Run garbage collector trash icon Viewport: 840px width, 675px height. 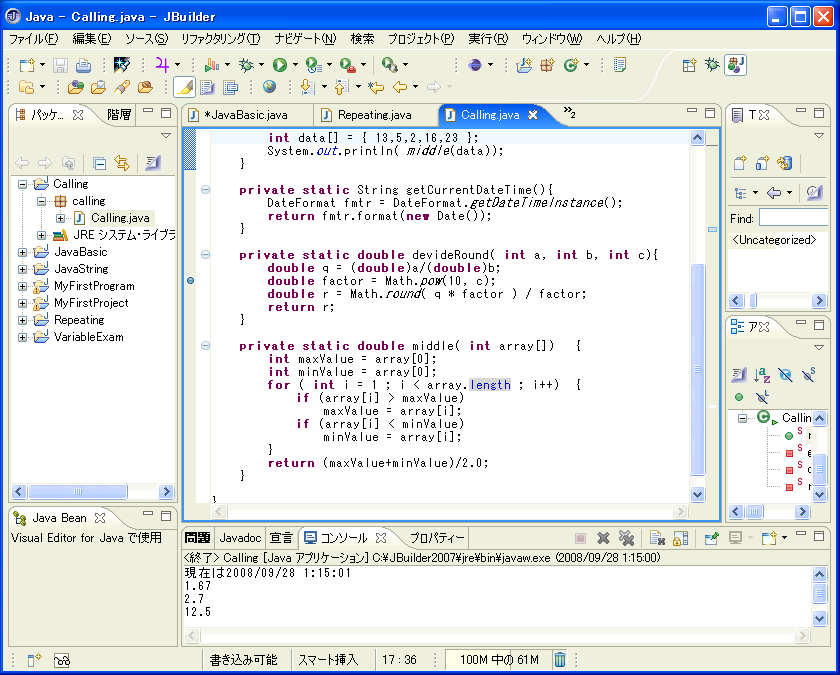pos(560,659)
